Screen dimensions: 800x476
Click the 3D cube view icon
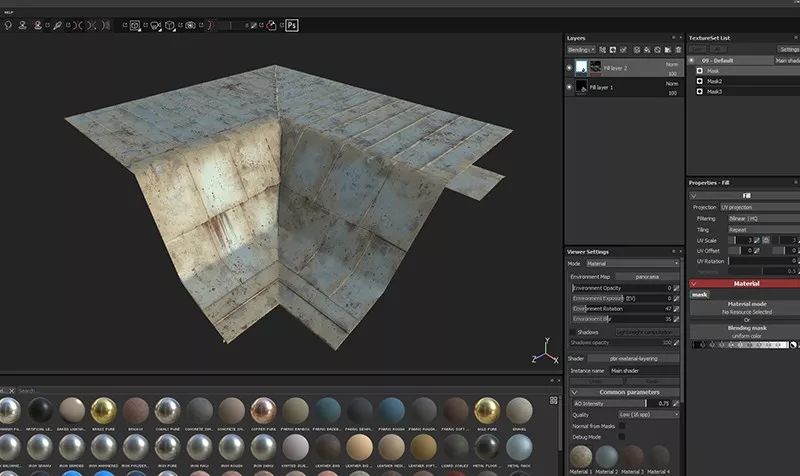point(170,25)
